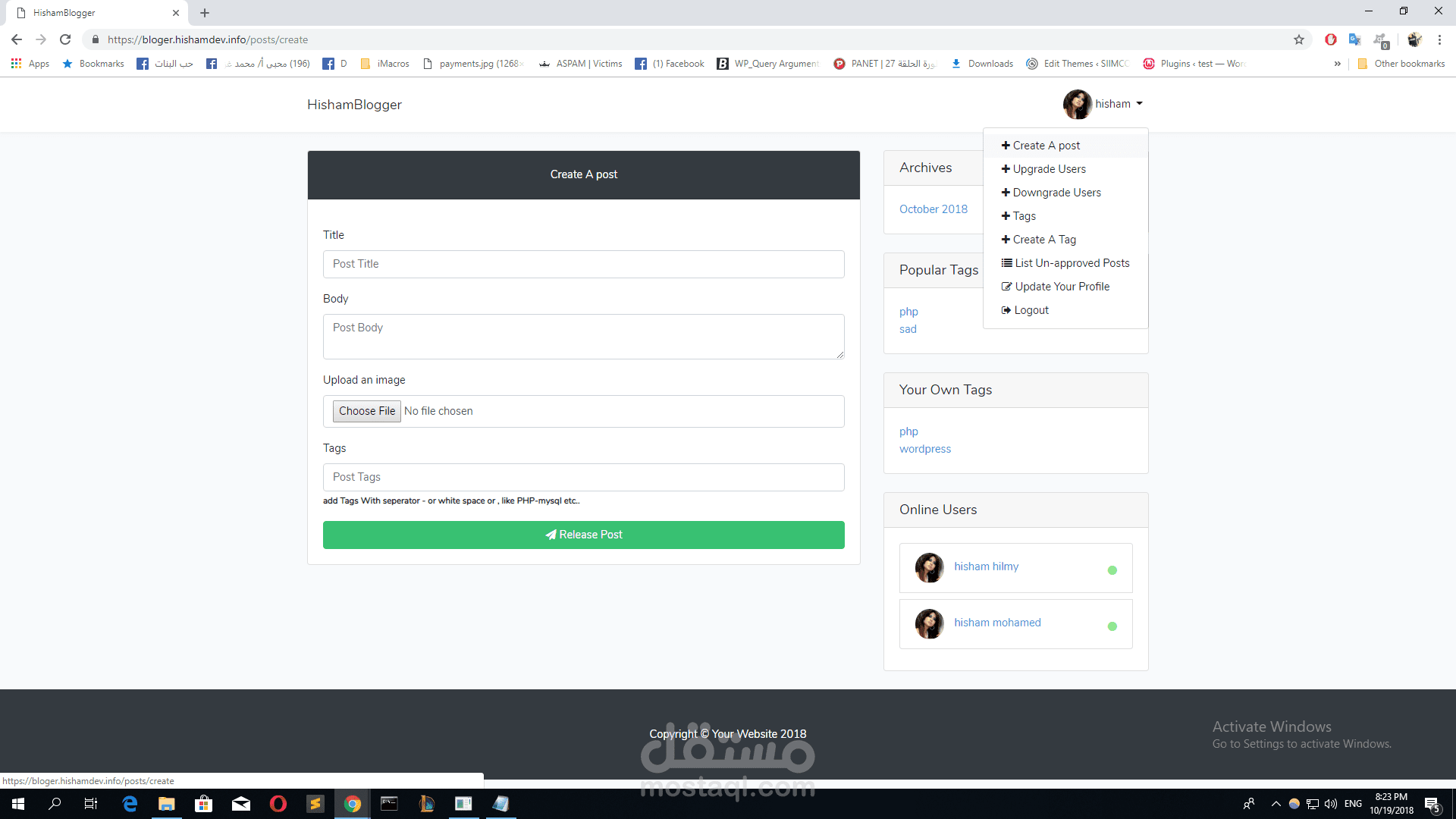1456x819 pixels.
Task: Click hisham mohamed's avatar thumbnail
Action: click(x=929, y=623)
